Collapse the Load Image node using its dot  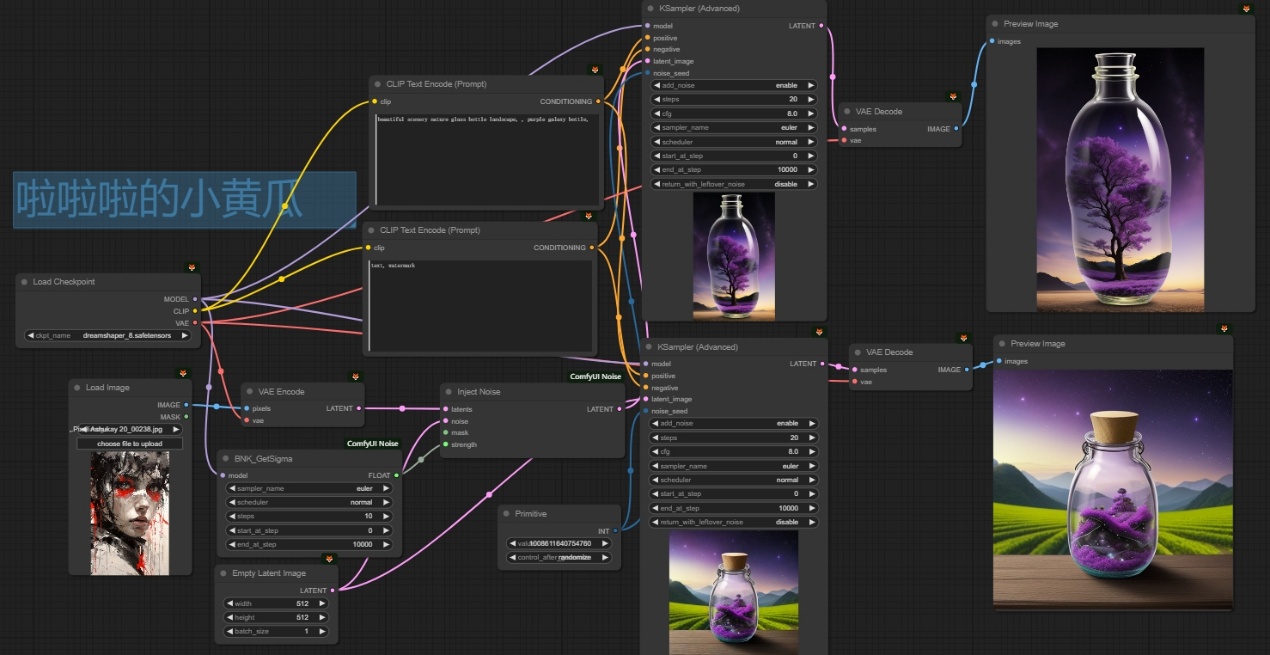[77, 388]
